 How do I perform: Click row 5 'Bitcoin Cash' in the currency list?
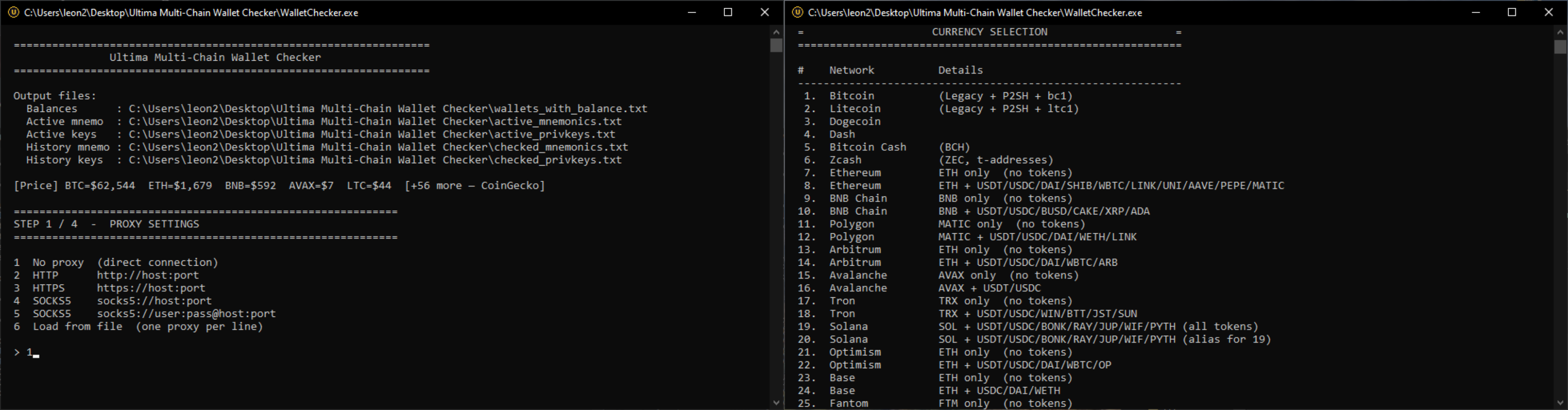[887, 147]
